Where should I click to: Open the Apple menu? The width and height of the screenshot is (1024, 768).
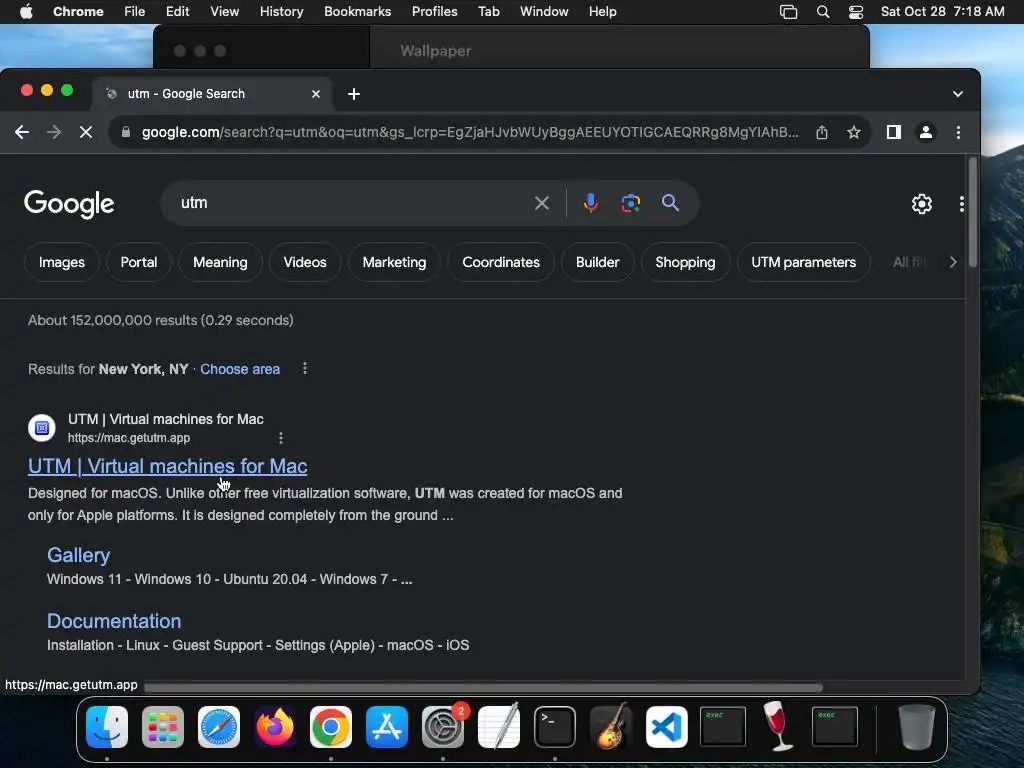tap(26, 12)
